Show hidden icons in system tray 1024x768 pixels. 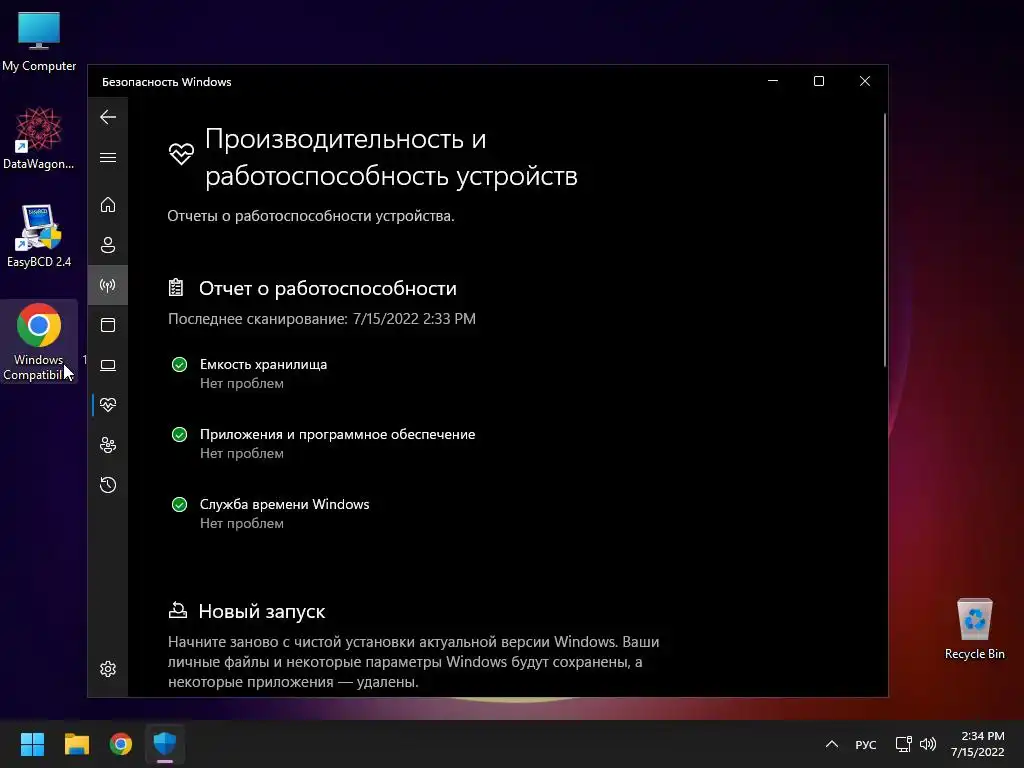point(831,744)
